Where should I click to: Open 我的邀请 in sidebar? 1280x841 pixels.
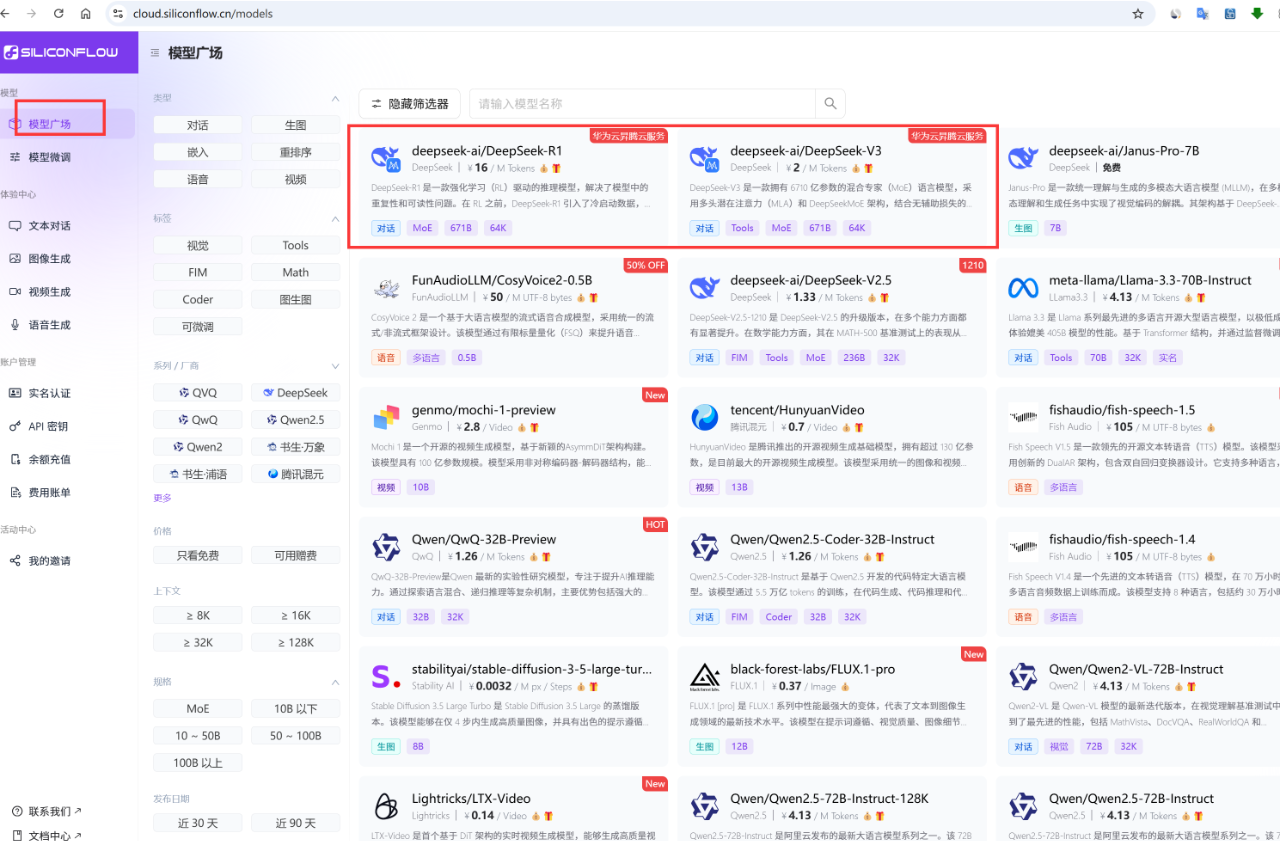[x=67, y=561]
